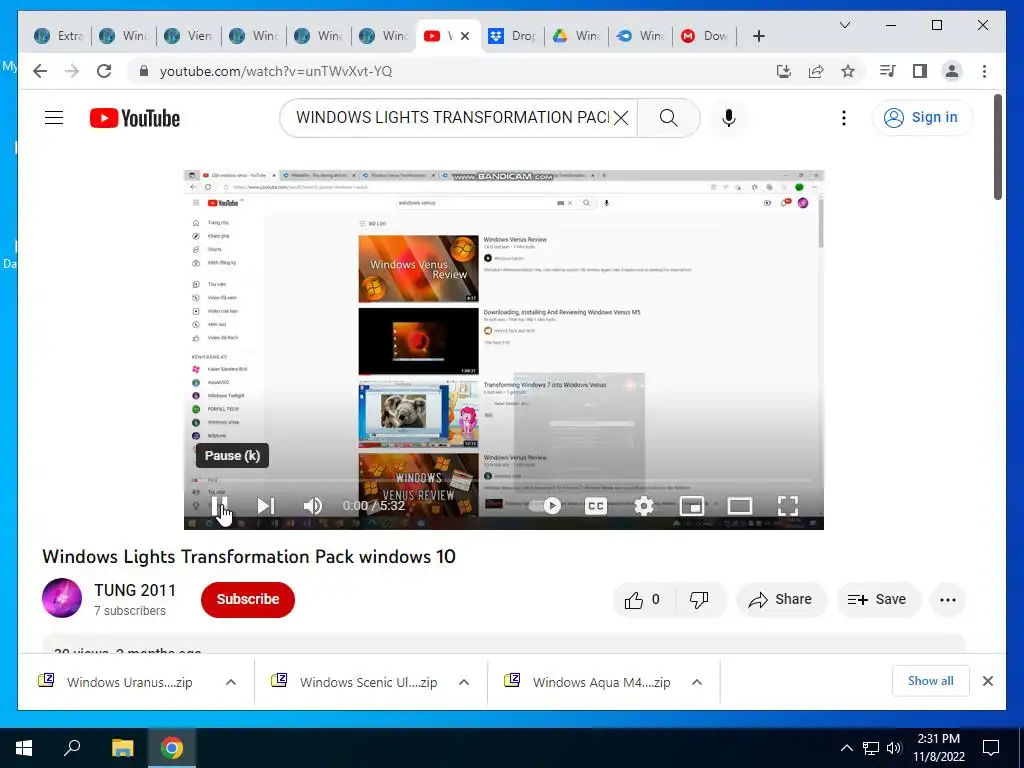Expand Windows Uranus zip download options
1024x768 pixels.
[231, 682]
